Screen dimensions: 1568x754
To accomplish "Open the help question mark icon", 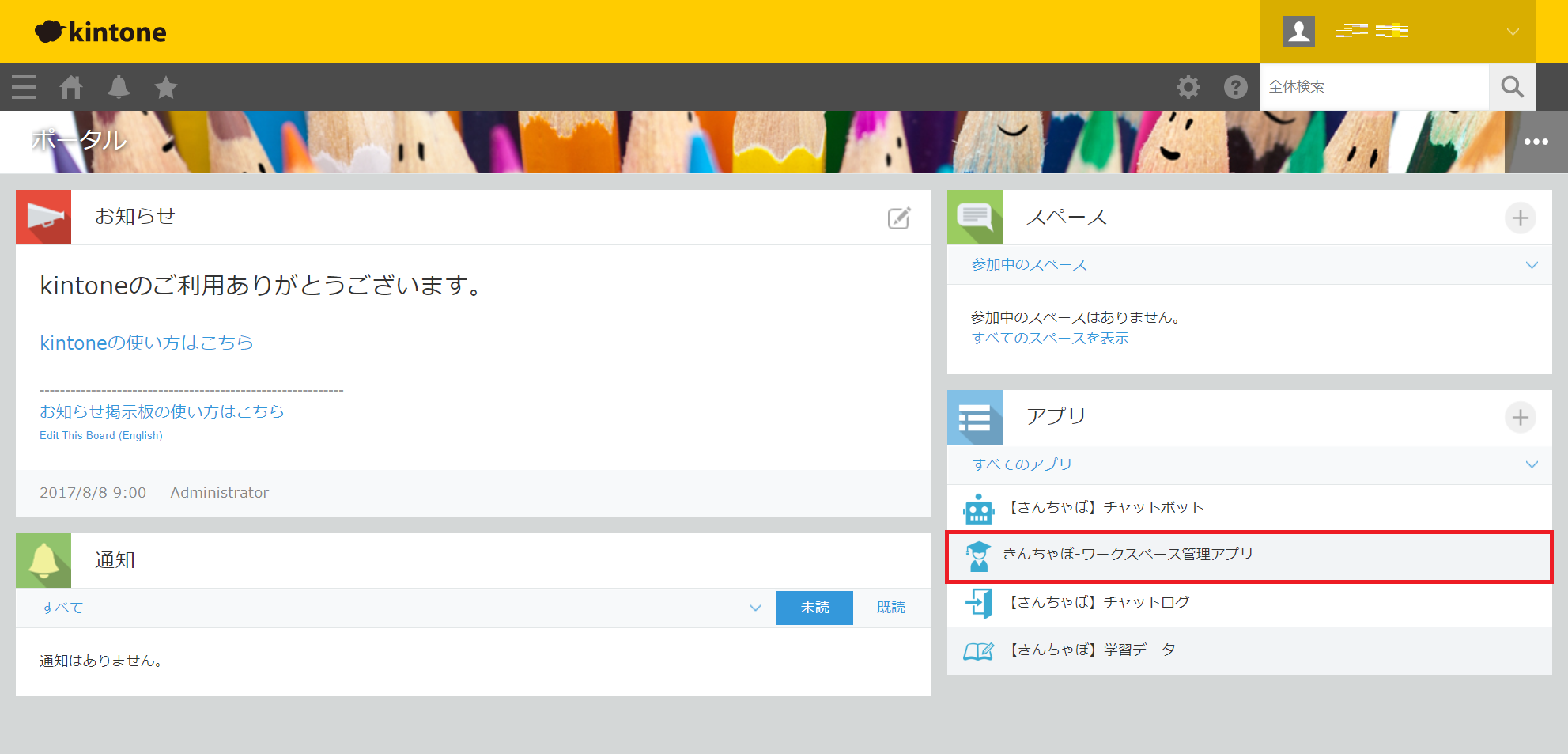I will coord(1235,87).
